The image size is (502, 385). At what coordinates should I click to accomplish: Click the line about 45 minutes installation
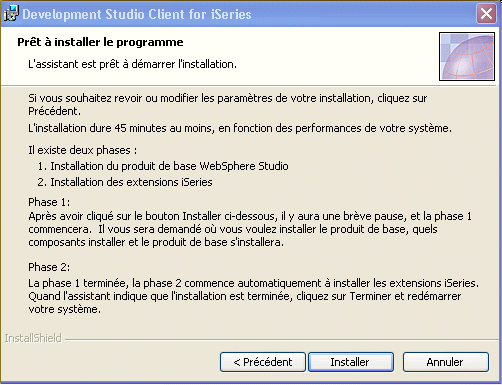240,128
